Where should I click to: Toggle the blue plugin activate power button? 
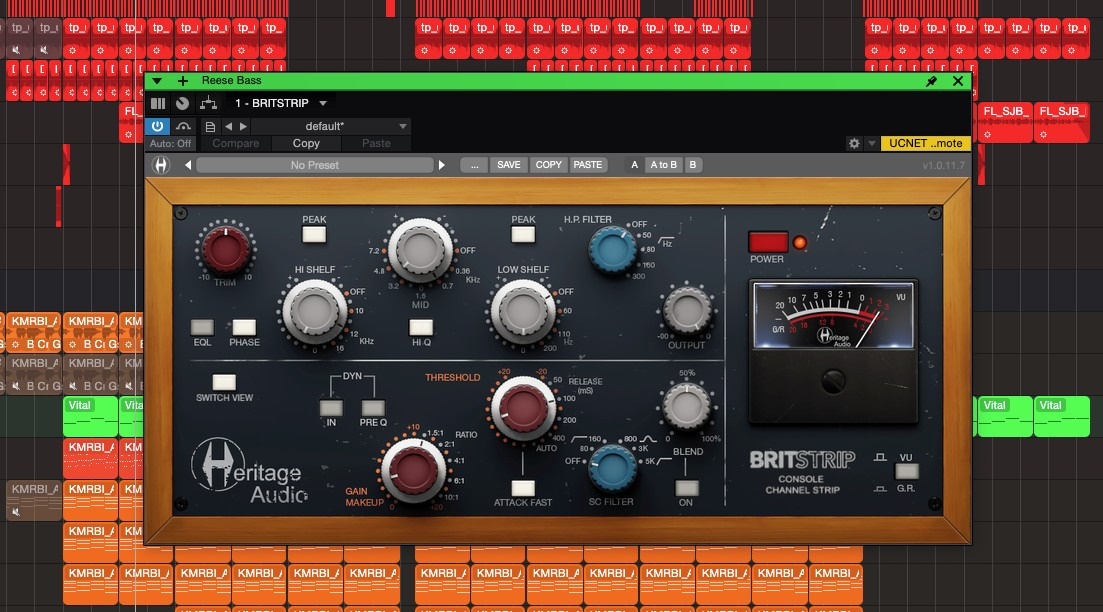click(158, 126)
